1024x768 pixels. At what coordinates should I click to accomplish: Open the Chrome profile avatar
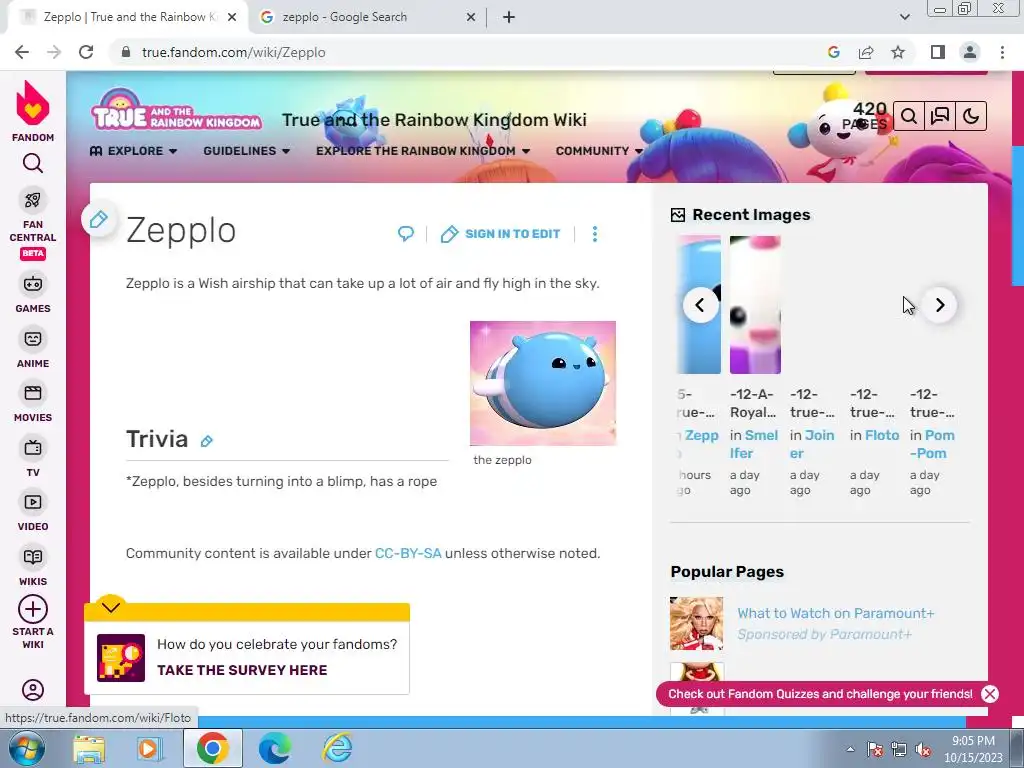click(970, 52)
